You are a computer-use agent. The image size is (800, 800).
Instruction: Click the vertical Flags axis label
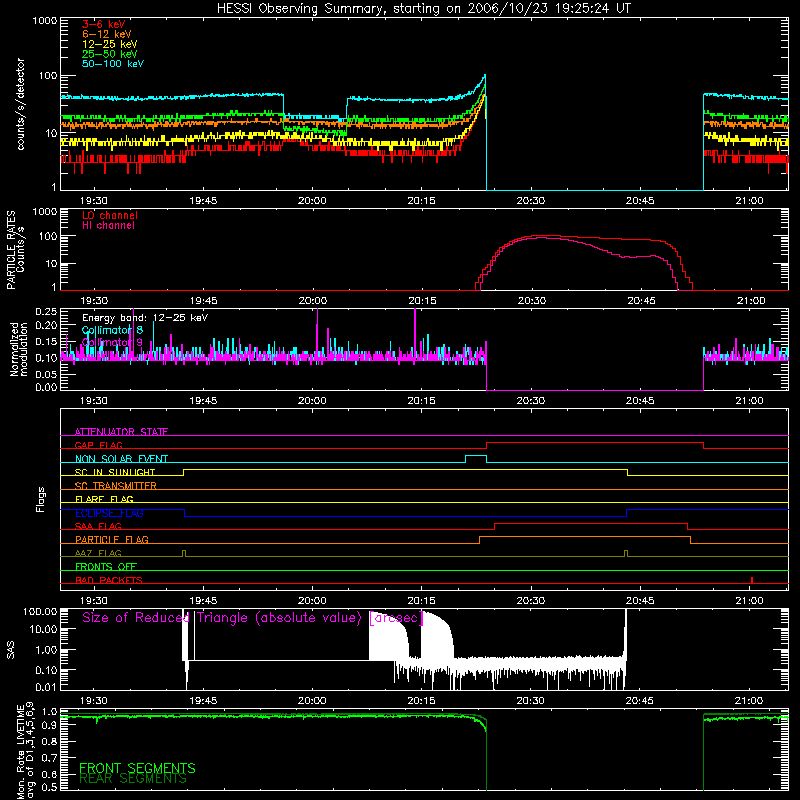click(40, 499)
